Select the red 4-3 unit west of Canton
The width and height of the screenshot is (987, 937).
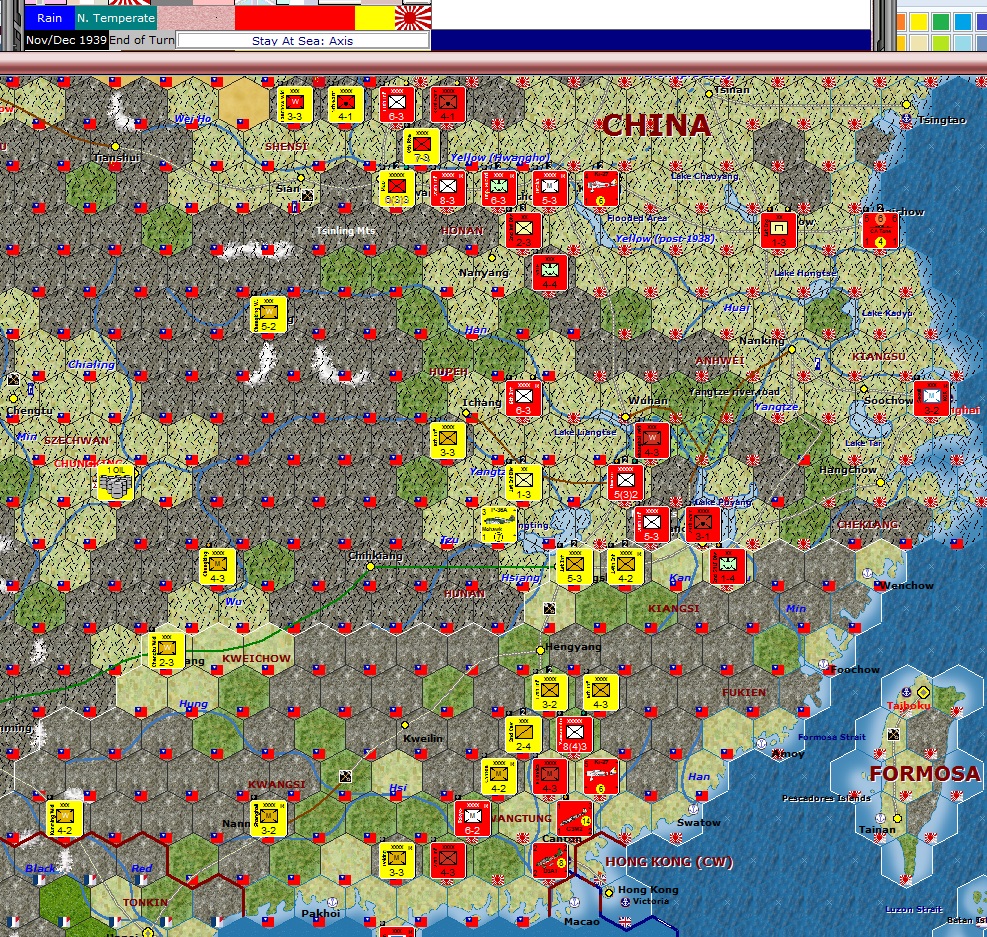tap(448, 861)
